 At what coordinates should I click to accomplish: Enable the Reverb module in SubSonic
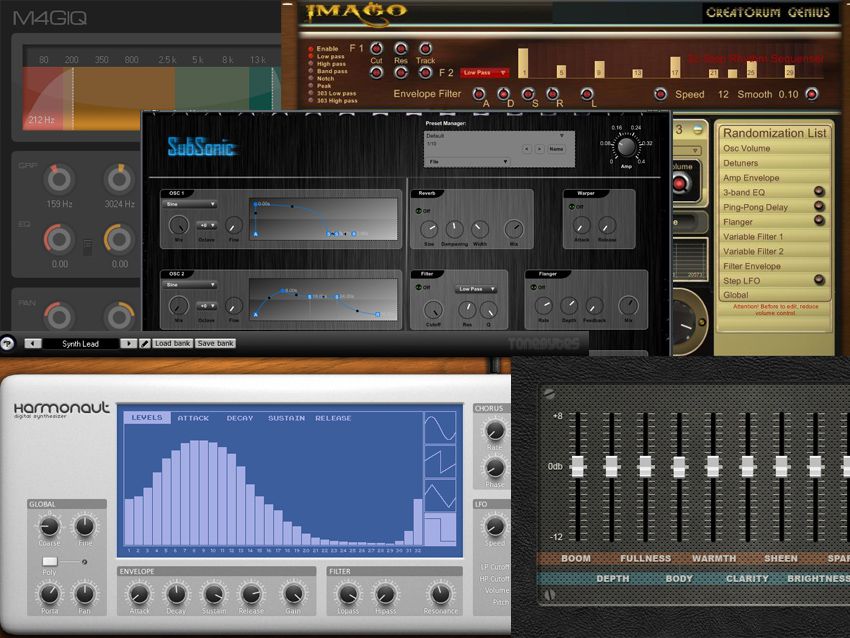click(421, 210)
